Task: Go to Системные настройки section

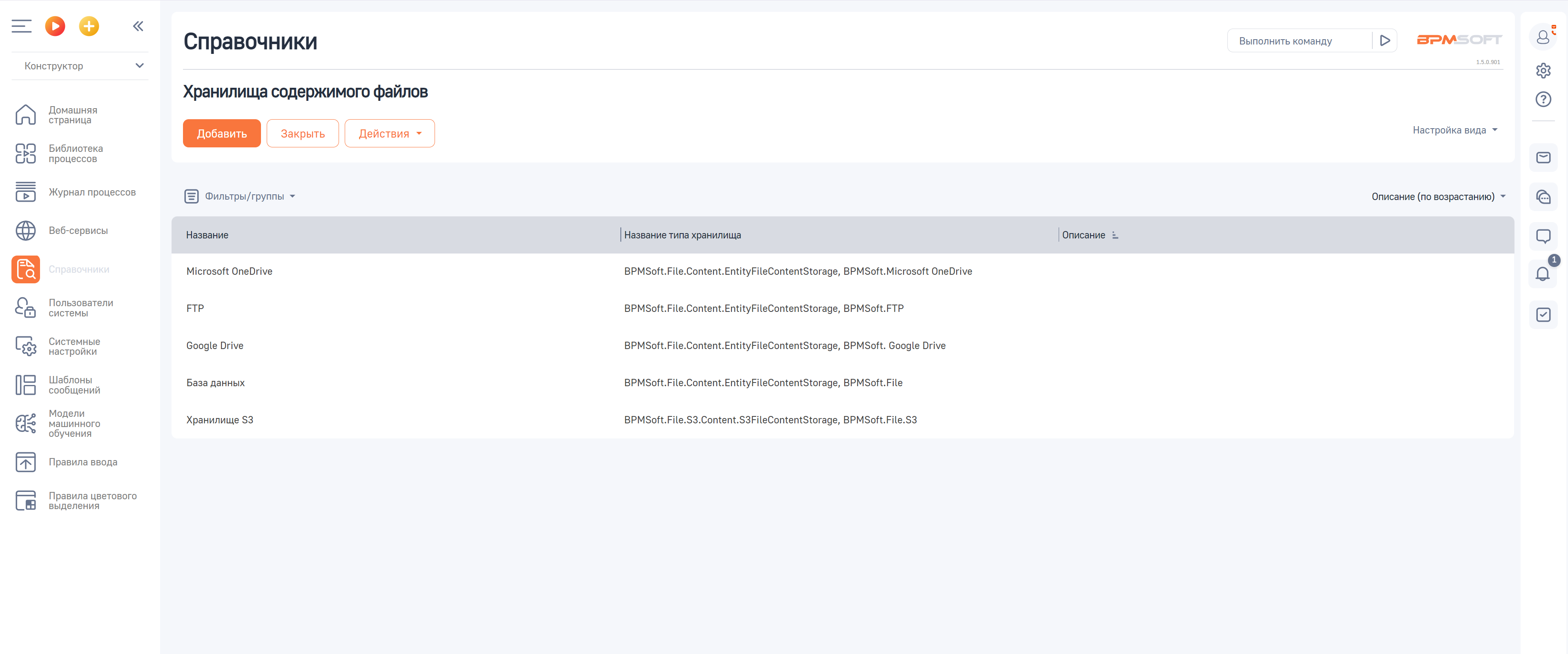Action: click(74, 346)
